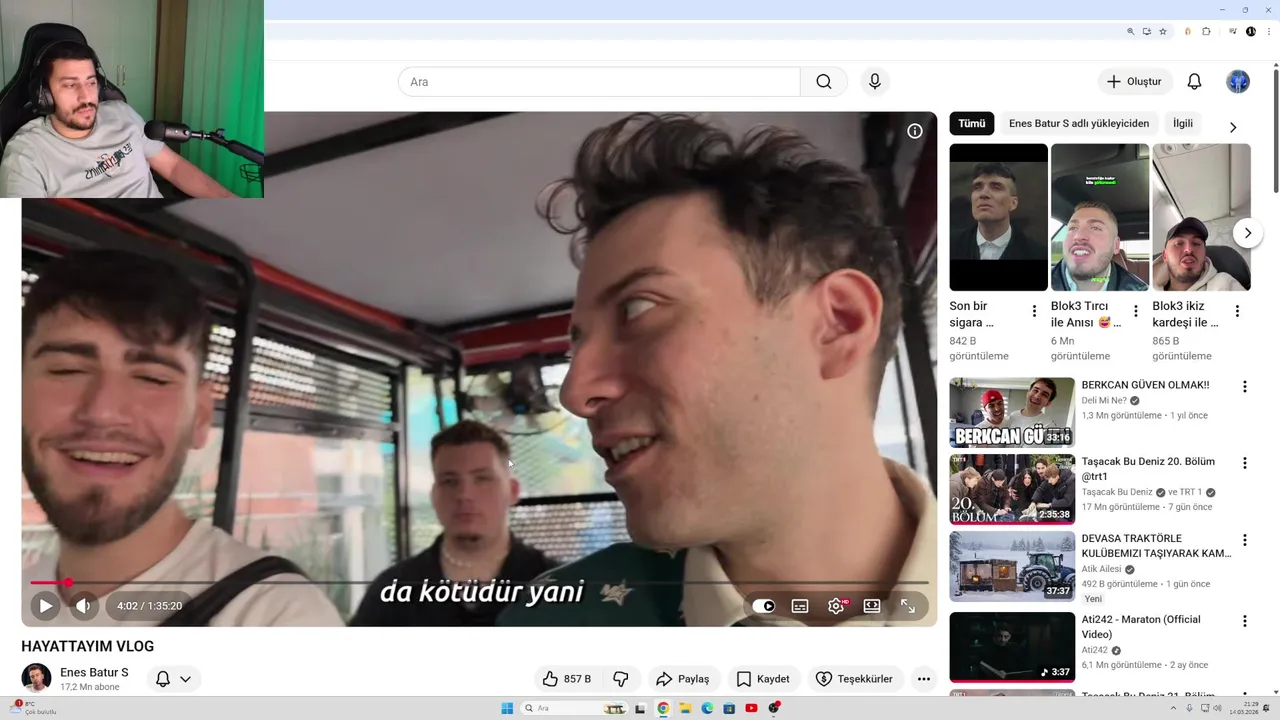The image size is (1280, 720).
Task: Start voice search with microphone icon
Action: (875, 82)
